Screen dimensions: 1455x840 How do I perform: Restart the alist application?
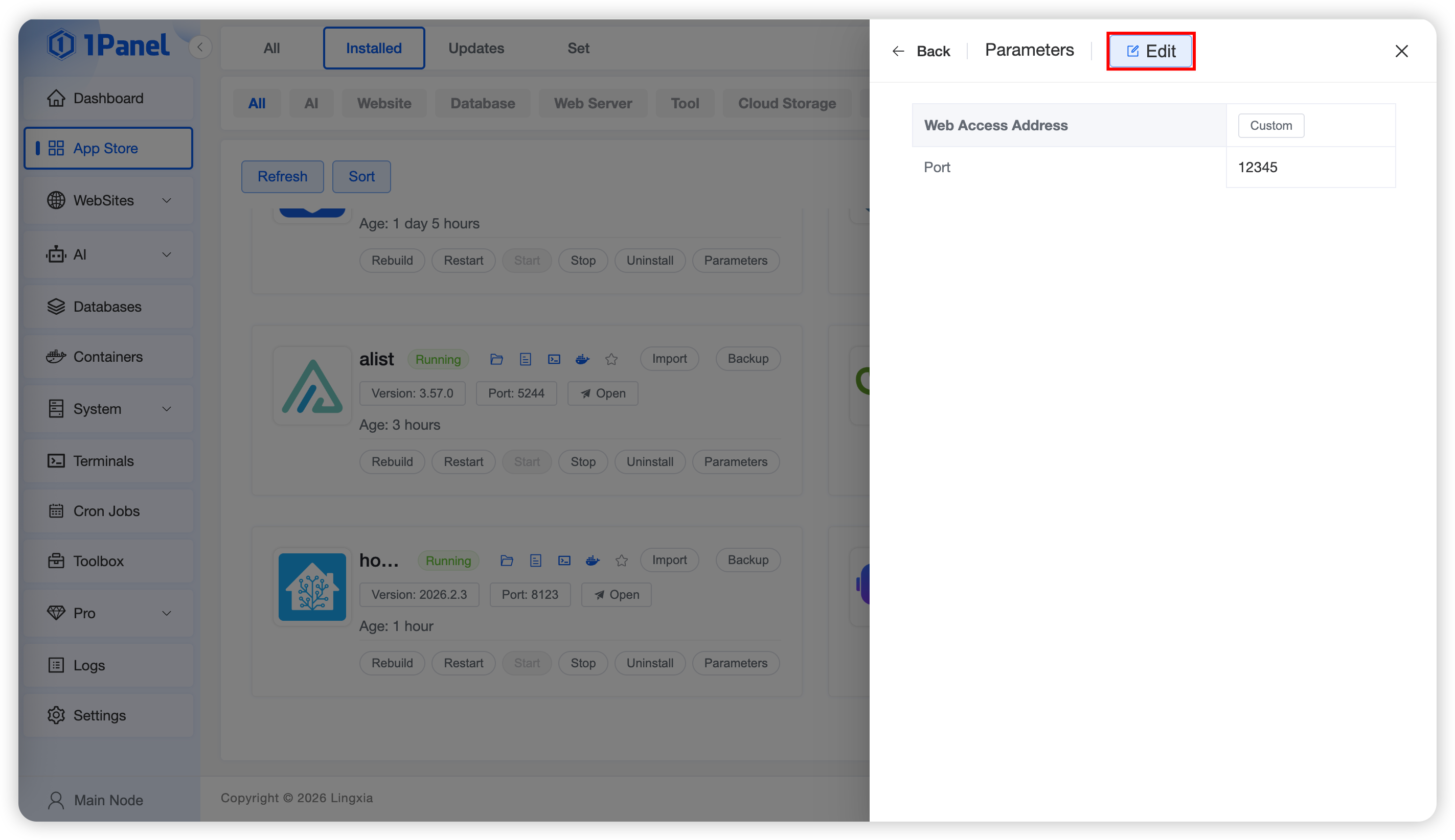coord(464,461)
